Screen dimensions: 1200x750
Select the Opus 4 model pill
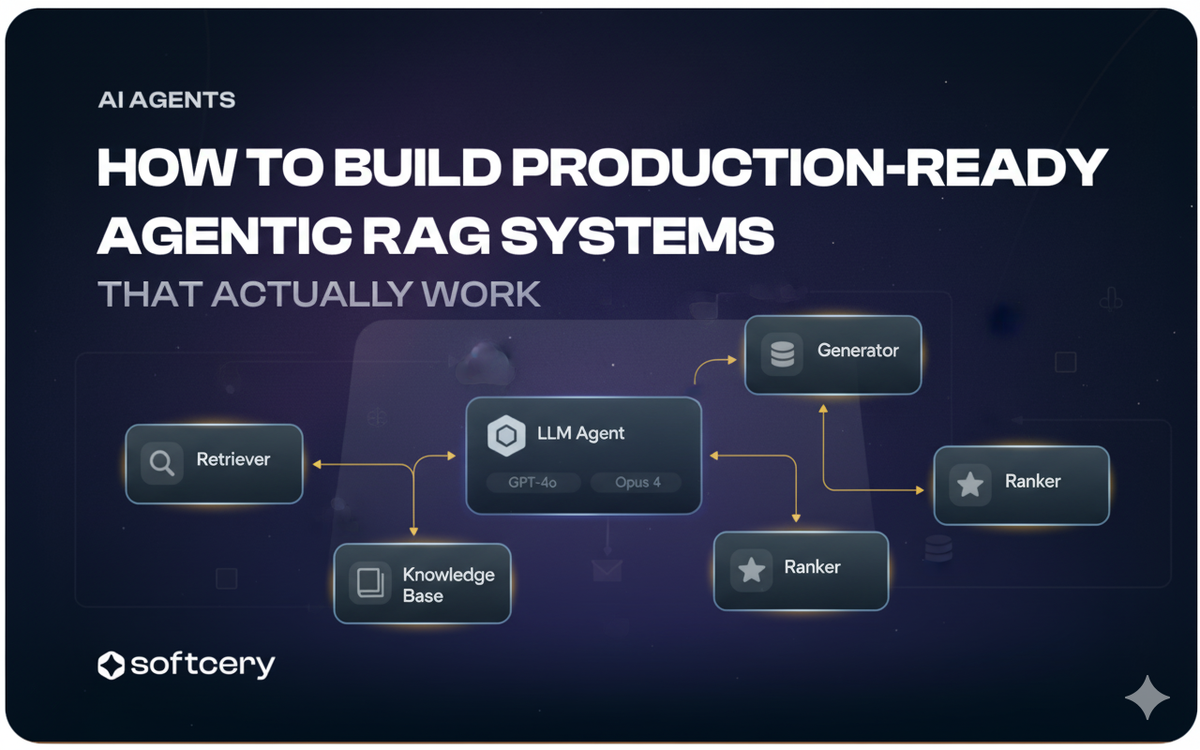[x=637, y=482]
